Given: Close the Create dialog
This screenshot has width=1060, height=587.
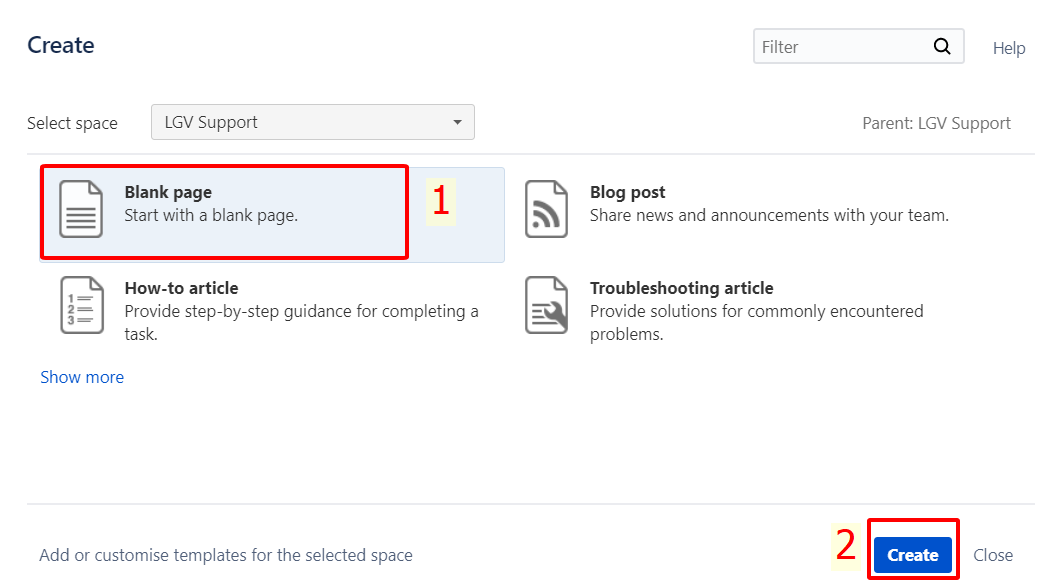Looking at the screenshot, I should click(993, 555).
